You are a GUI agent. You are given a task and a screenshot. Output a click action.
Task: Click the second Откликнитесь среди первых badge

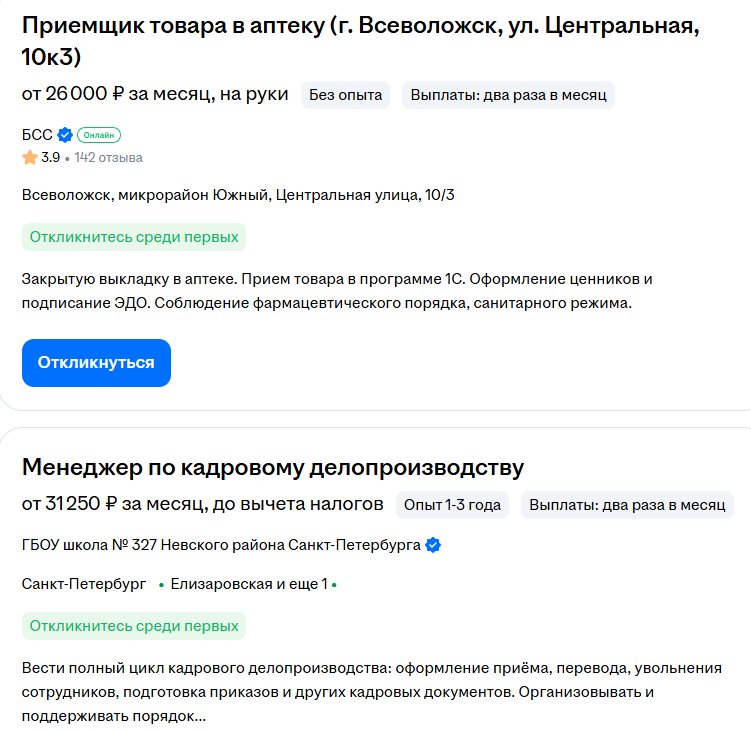pyautogui.click(x=134, y=626)
